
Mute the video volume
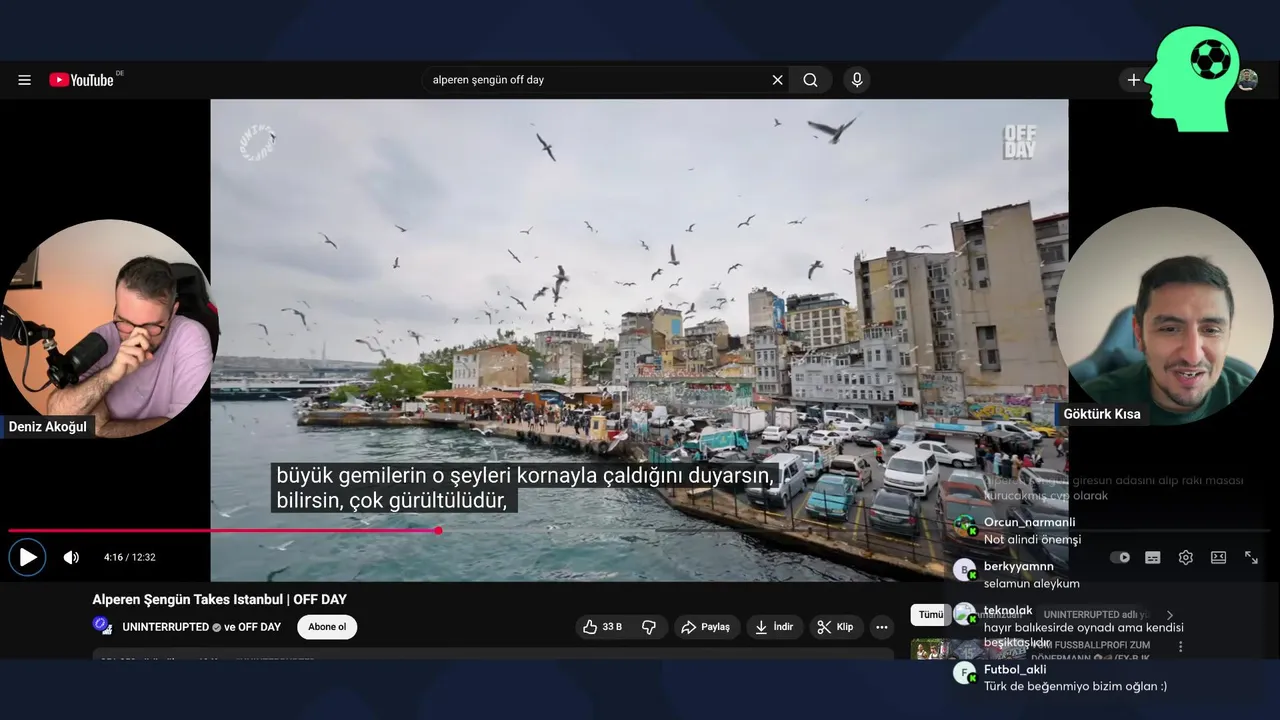point(71,557)
